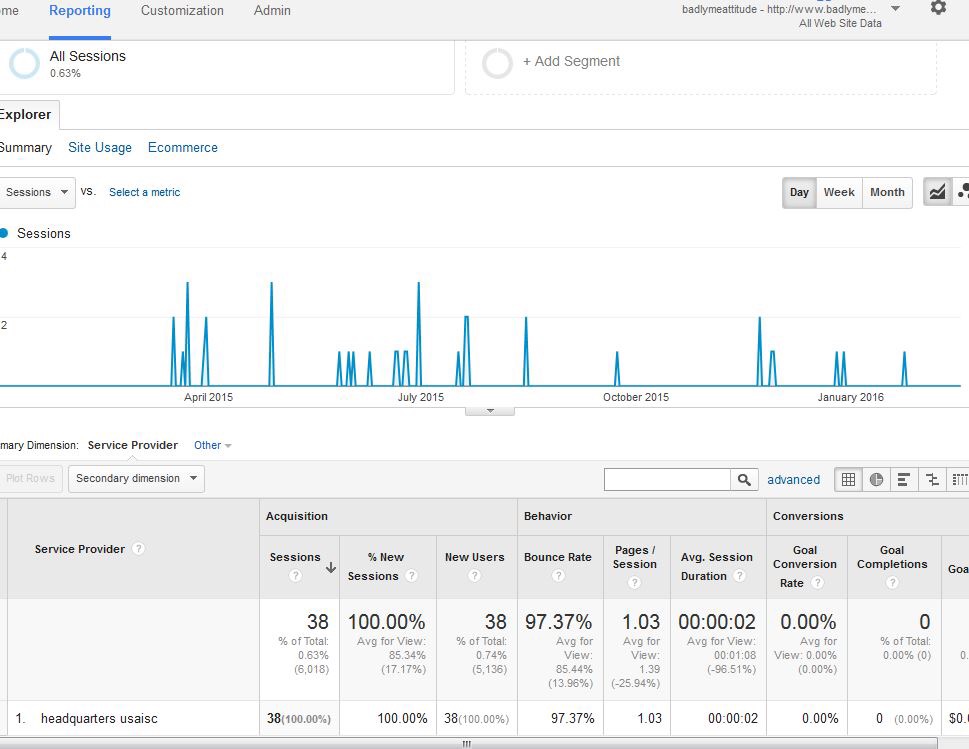Toggle graph granularity to Day
Viewport: 969px width, 749px height.
(x=799, y=192)
